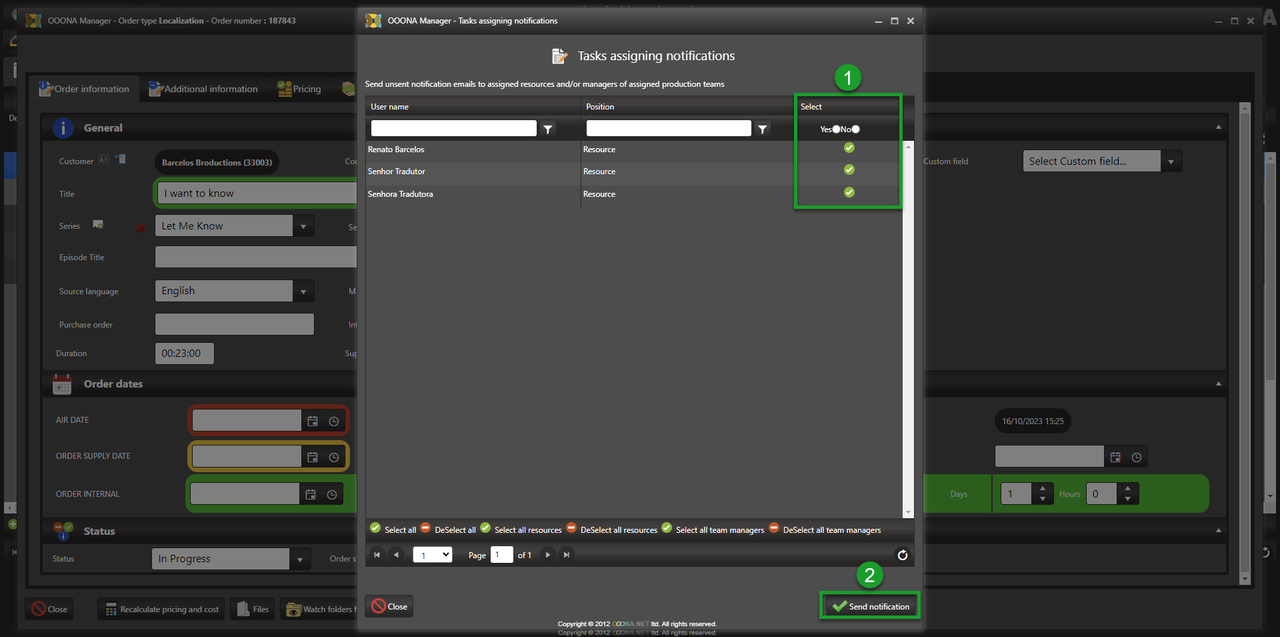Open calendar picker for AIR DATE

[312, 422]
